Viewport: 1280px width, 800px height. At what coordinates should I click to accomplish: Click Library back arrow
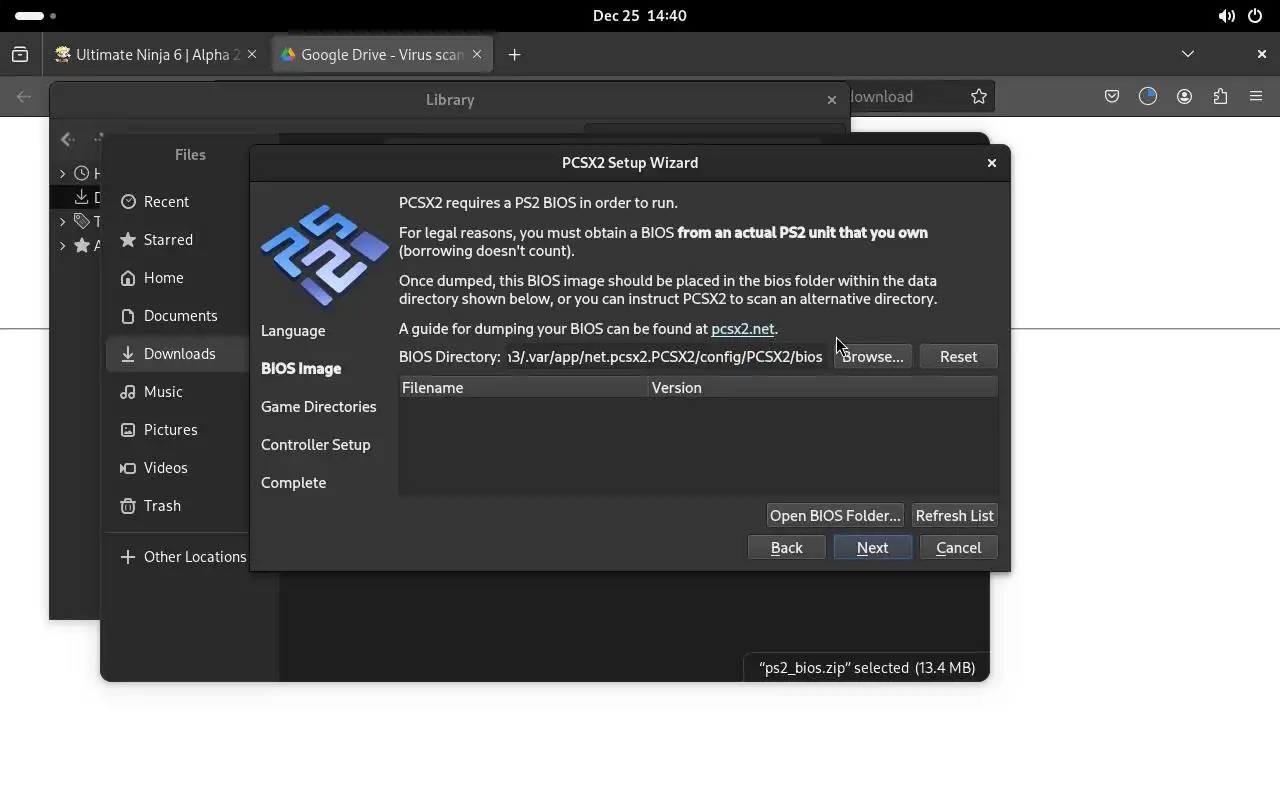coord(67,139)
